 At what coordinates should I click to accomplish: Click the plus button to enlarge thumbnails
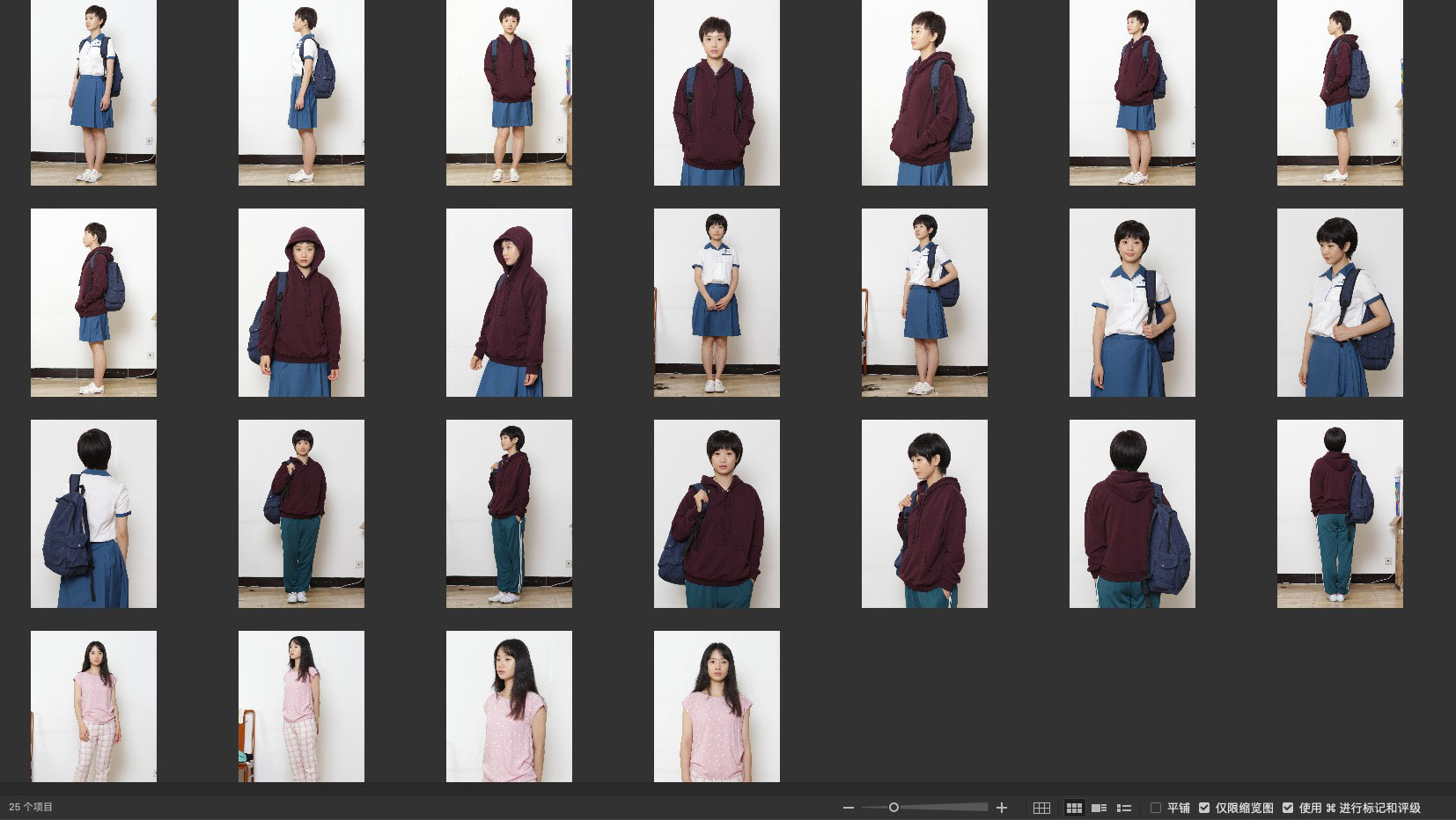pos(1001,808)
